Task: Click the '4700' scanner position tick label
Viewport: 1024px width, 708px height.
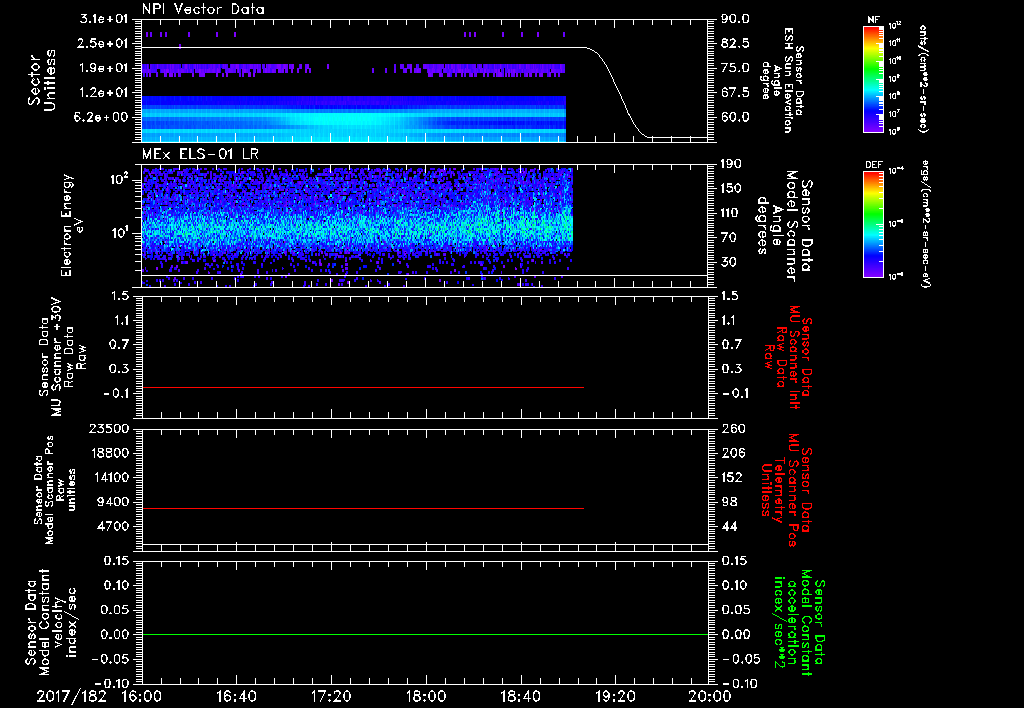Action: tap(112, 527)
